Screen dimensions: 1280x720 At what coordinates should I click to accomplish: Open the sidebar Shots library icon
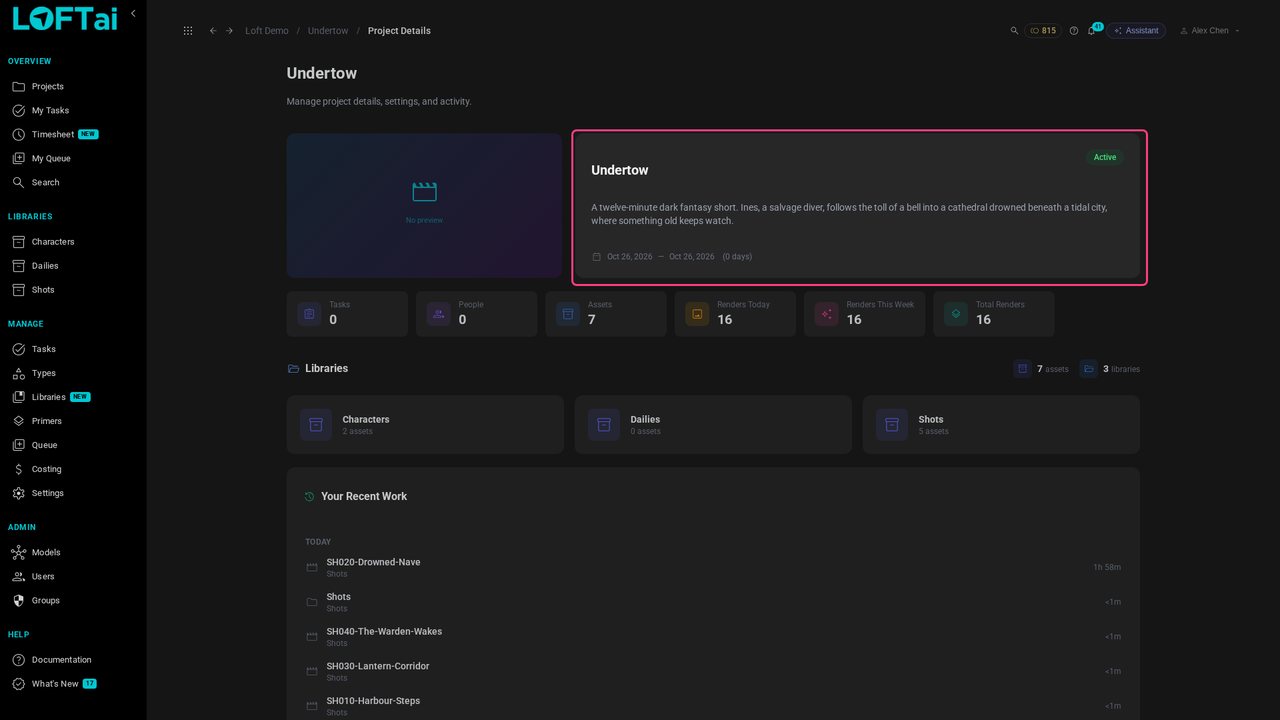coord(18,290)
